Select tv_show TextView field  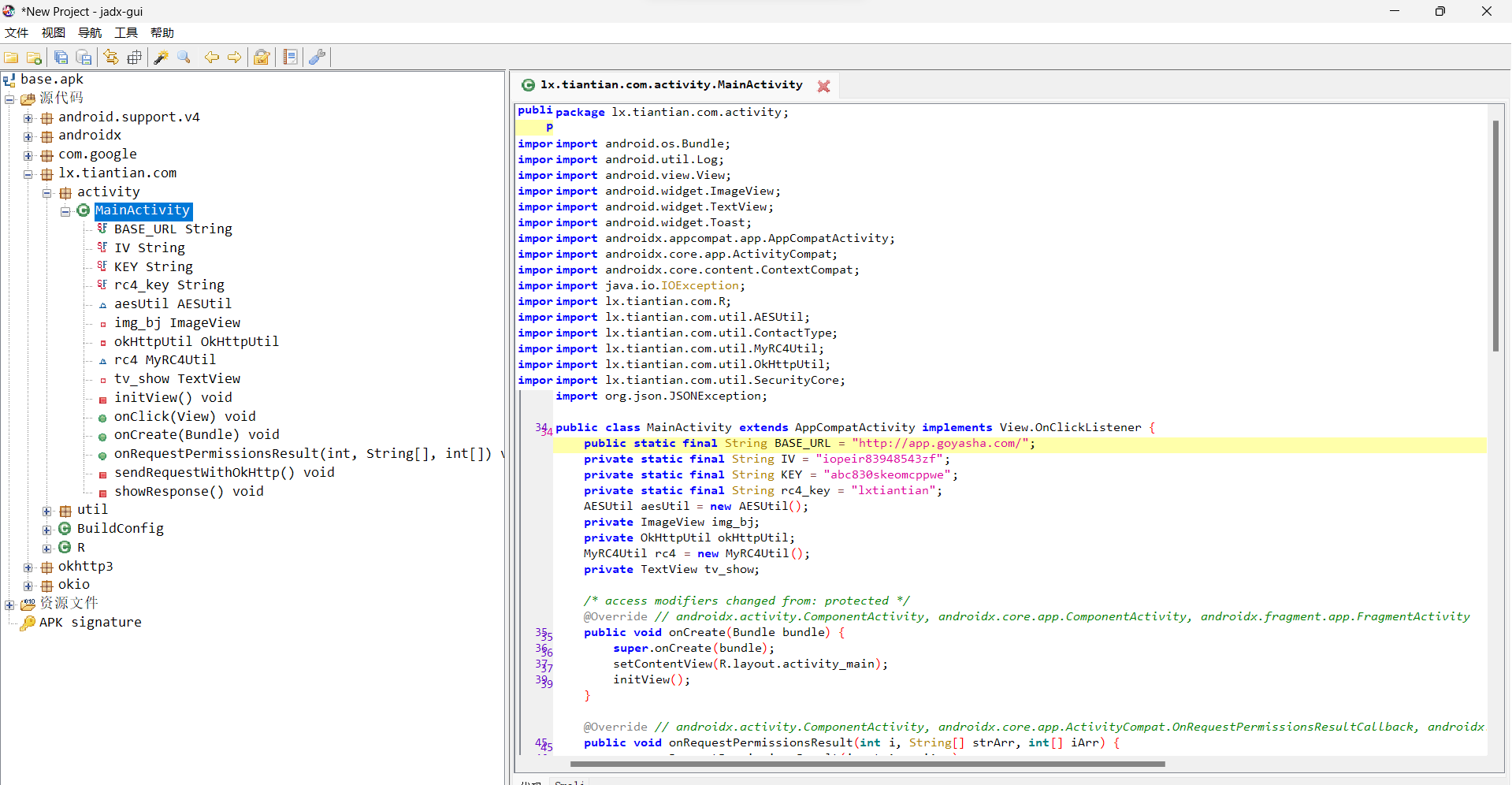click(x=177, y=379)
